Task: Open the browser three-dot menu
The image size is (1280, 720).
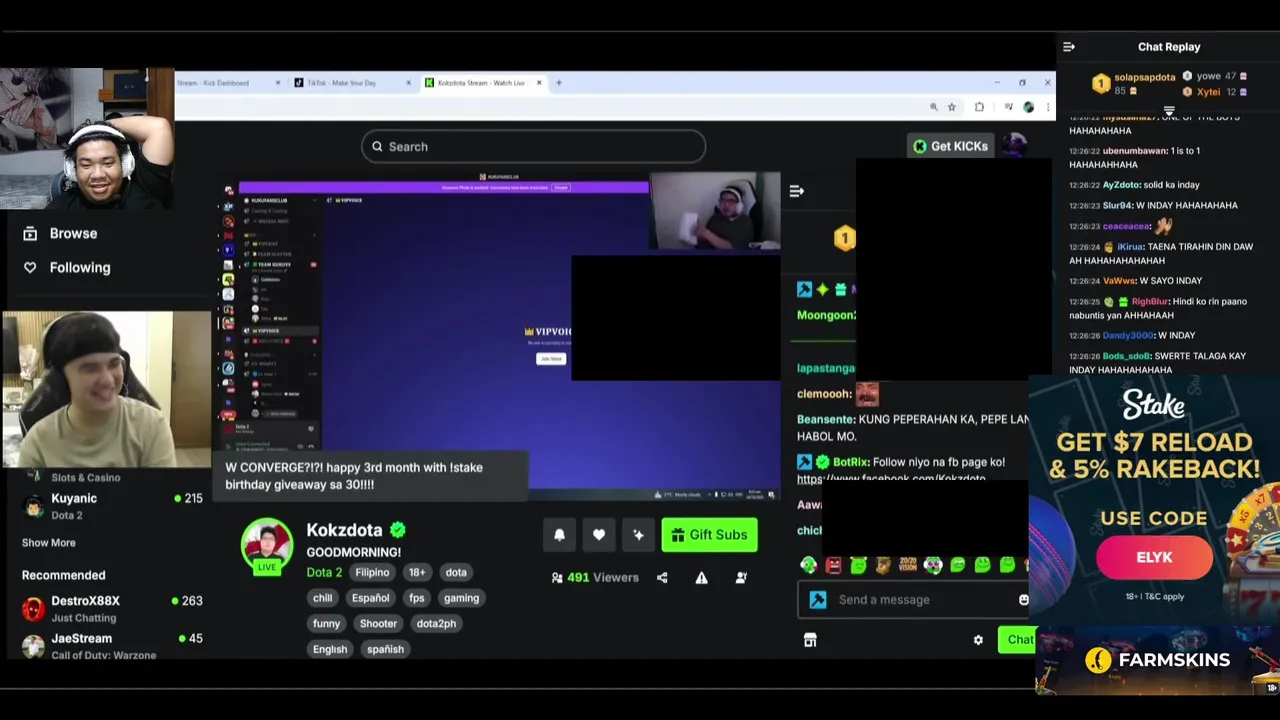Action: [x=1047, y=107]
